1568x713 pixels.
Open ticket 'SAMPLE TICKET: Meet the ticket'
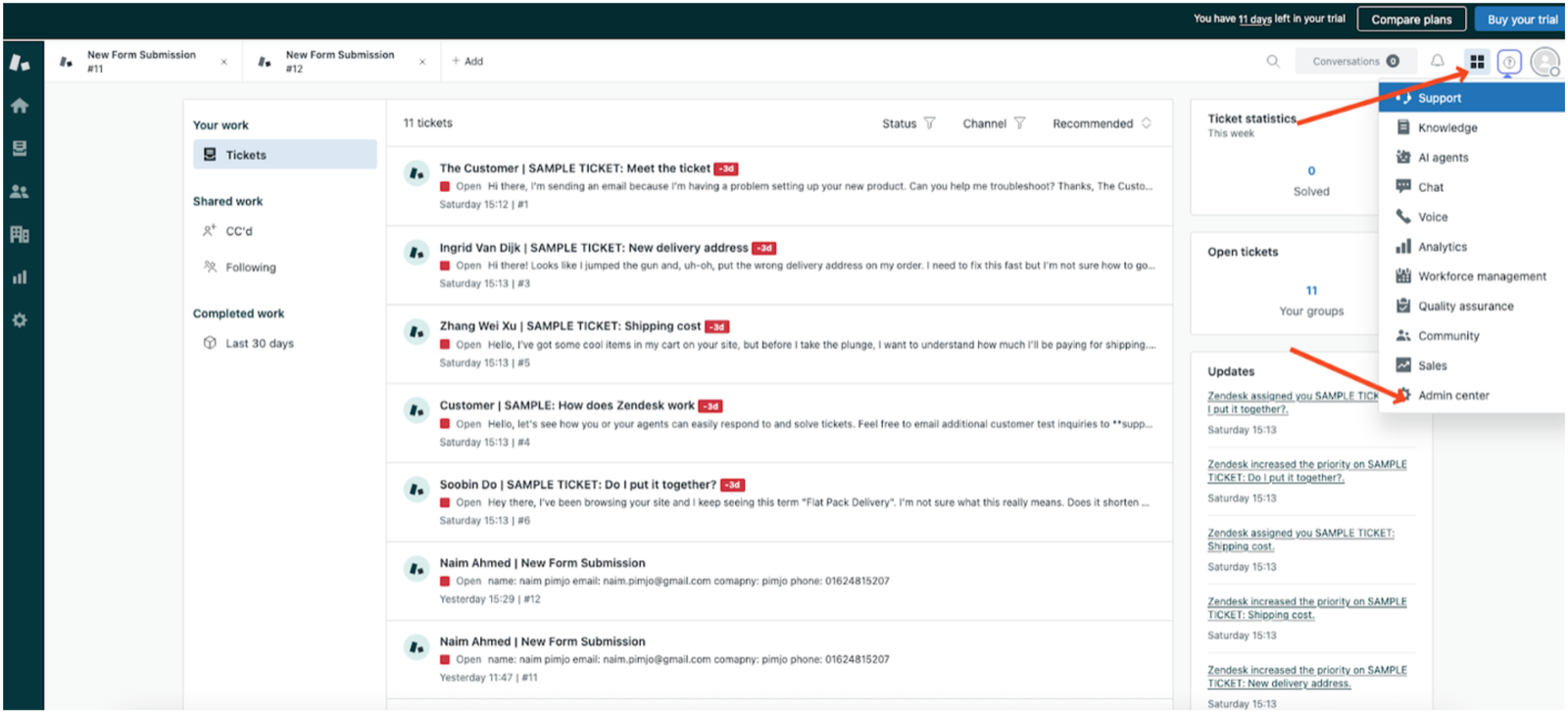click(780, 186)
